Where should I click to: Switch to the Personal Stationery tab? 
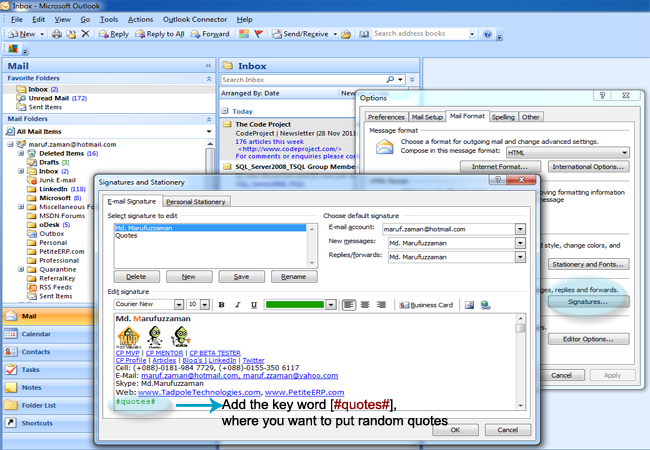coord(195,202)
